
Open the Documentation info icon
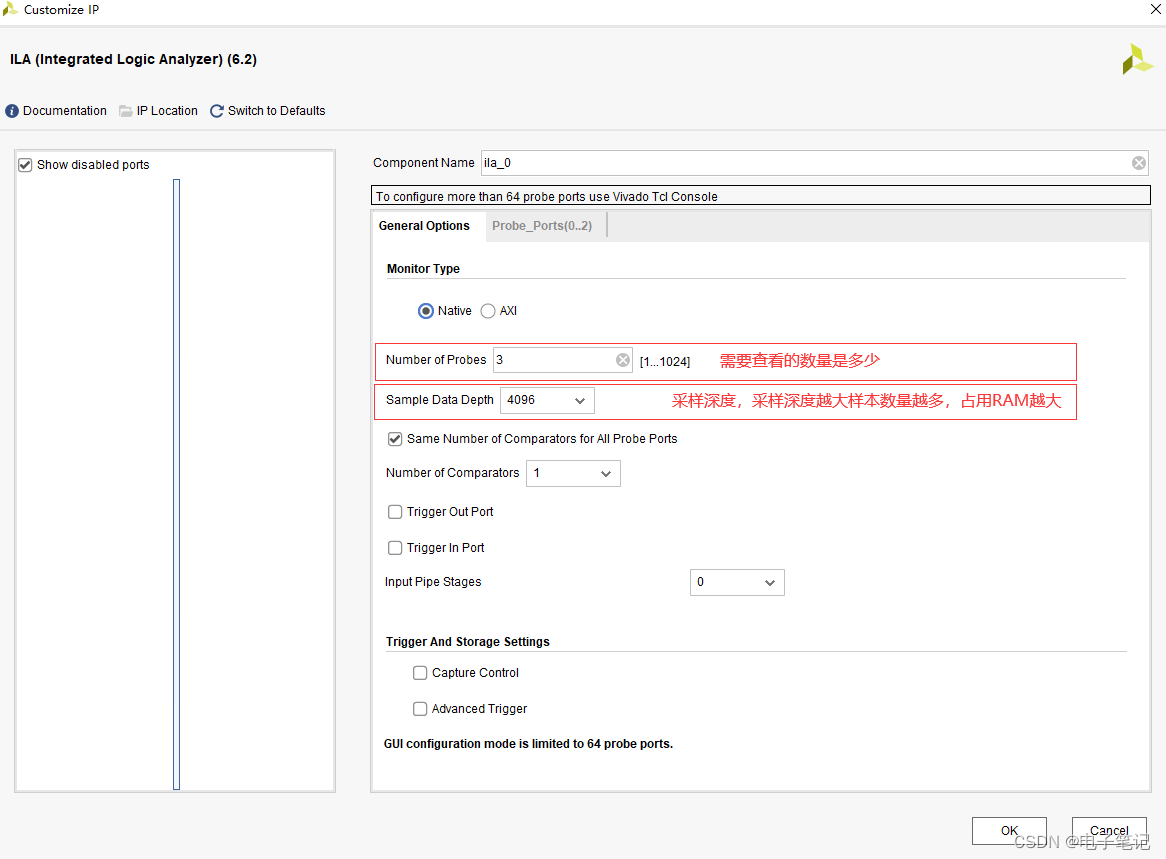tap(12, 111)
